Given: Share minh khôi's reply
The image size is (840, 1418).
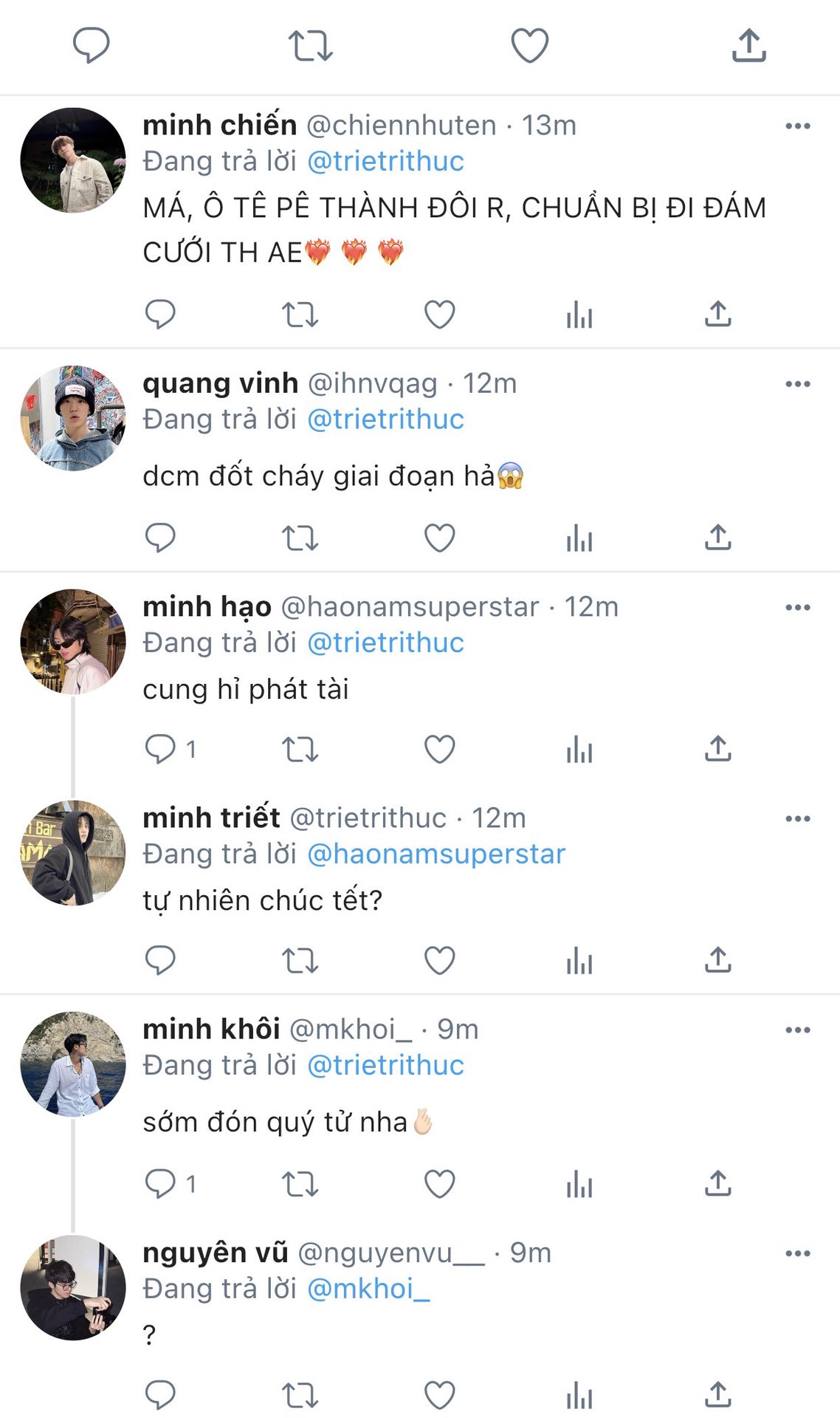Looking at the screenshot, I should [717, 1184].
